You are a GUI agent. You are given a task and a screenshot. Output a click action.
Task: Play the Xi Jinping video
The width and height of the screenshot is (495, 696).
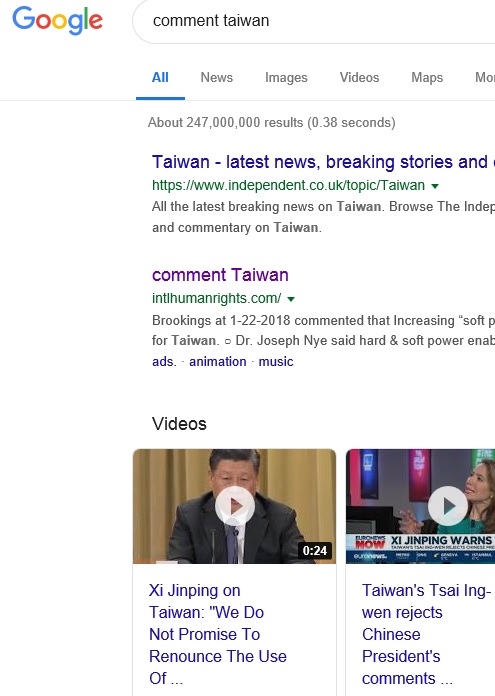(x=235, y=506)
